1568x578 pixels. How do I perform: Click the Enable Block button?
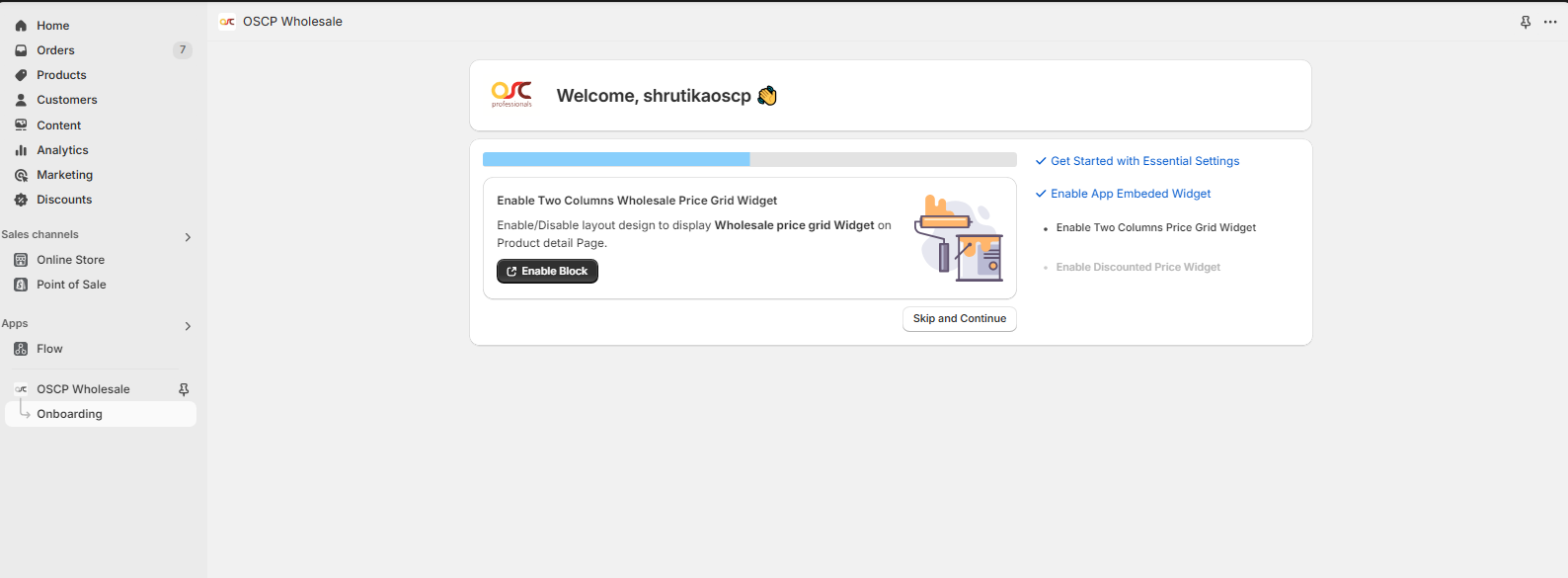[547, 271]
